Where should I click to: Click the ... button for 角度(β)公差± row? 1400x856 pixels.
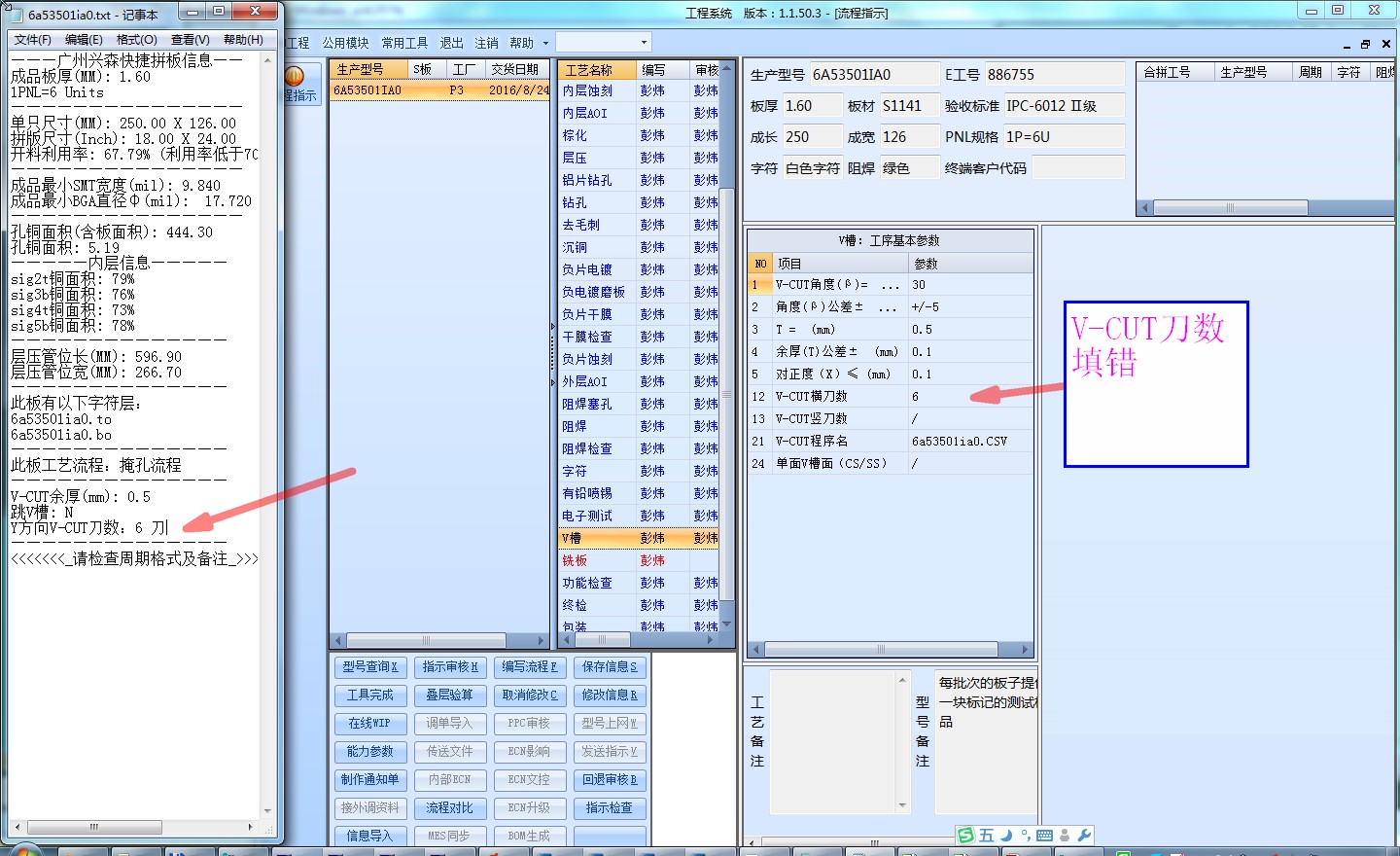[887, 307]
